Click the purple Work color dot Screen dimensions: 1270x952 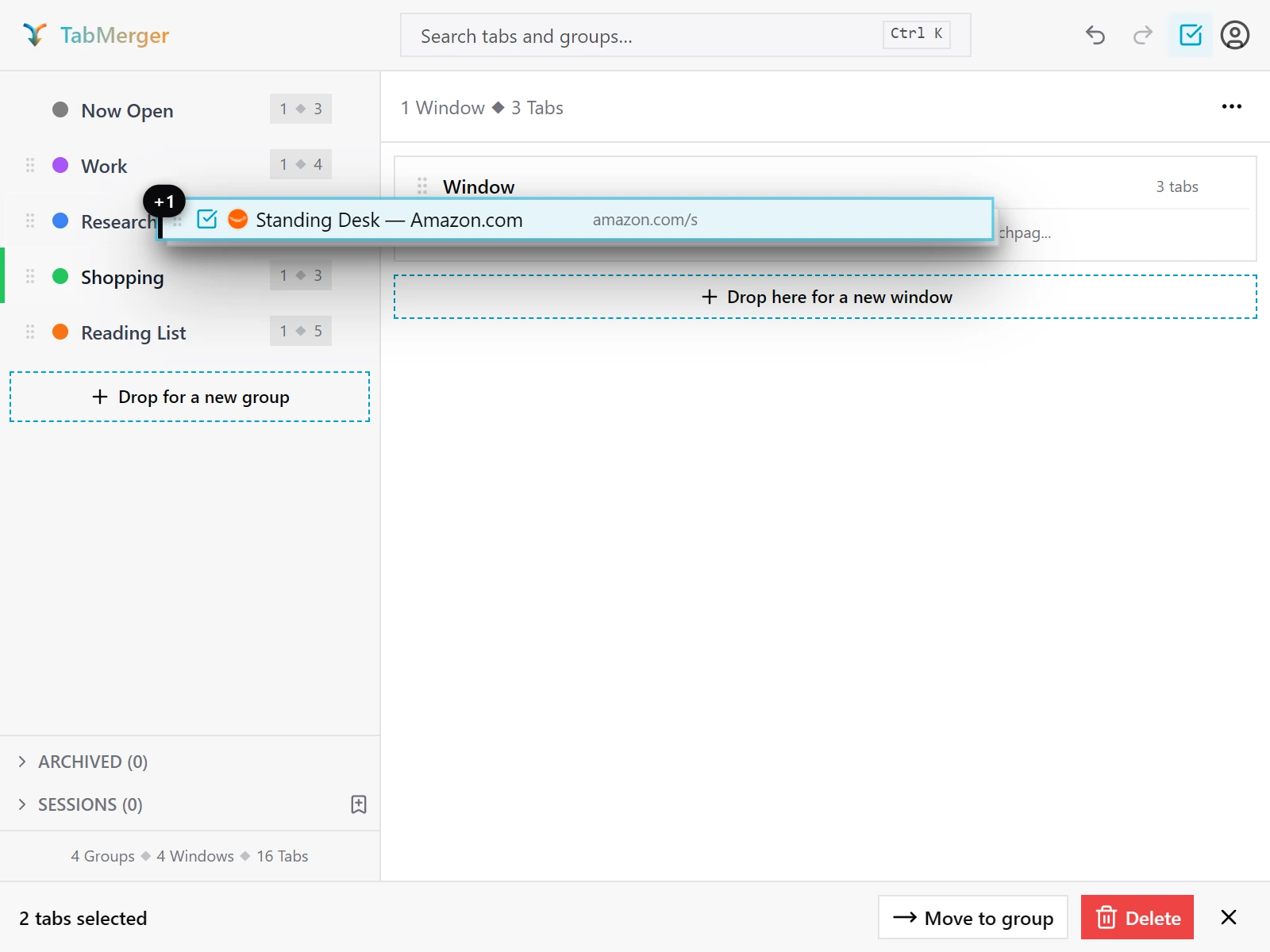(x=60, y=165)
